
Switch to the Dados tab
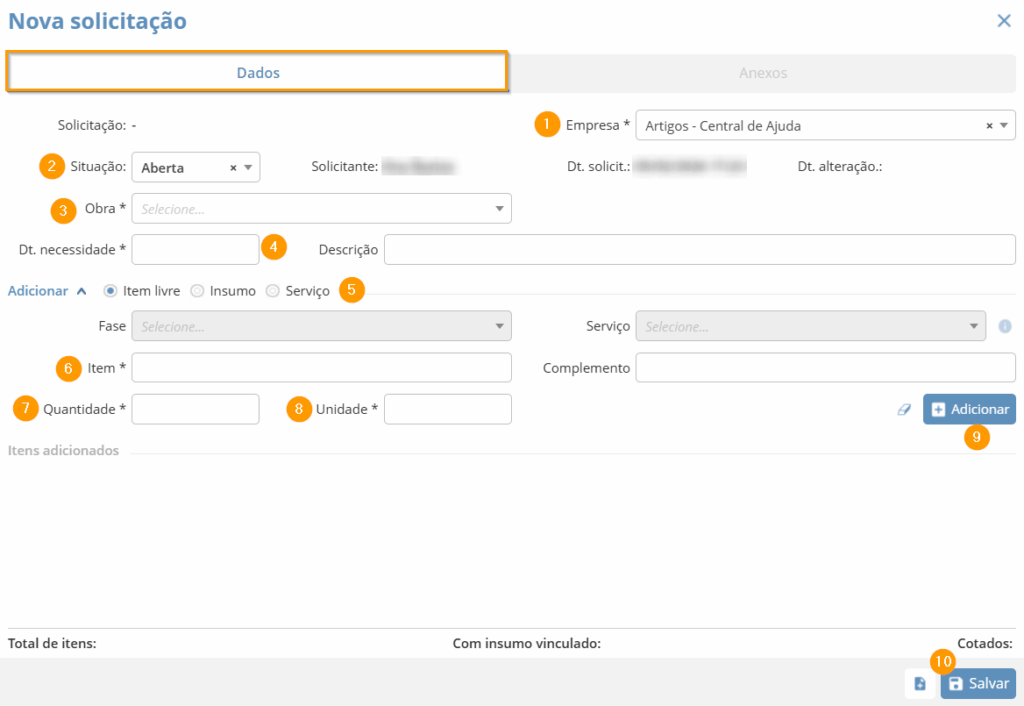click(258, 73)
